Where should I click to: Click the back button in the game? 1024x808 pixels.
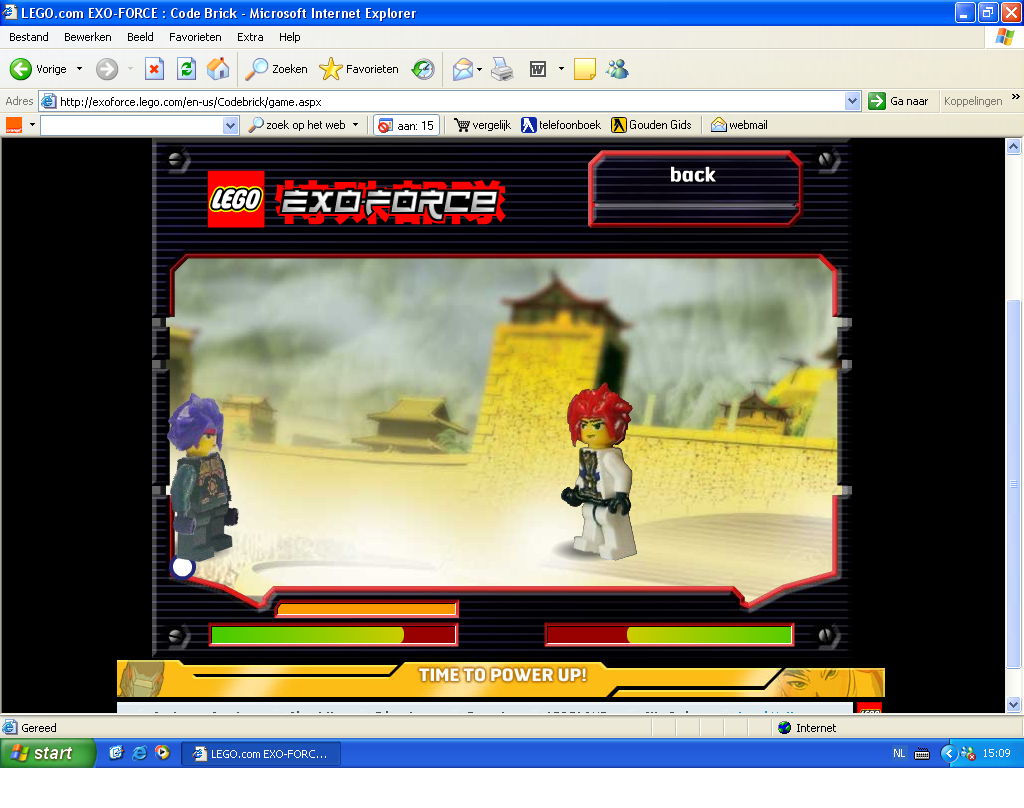pos(695,189)
